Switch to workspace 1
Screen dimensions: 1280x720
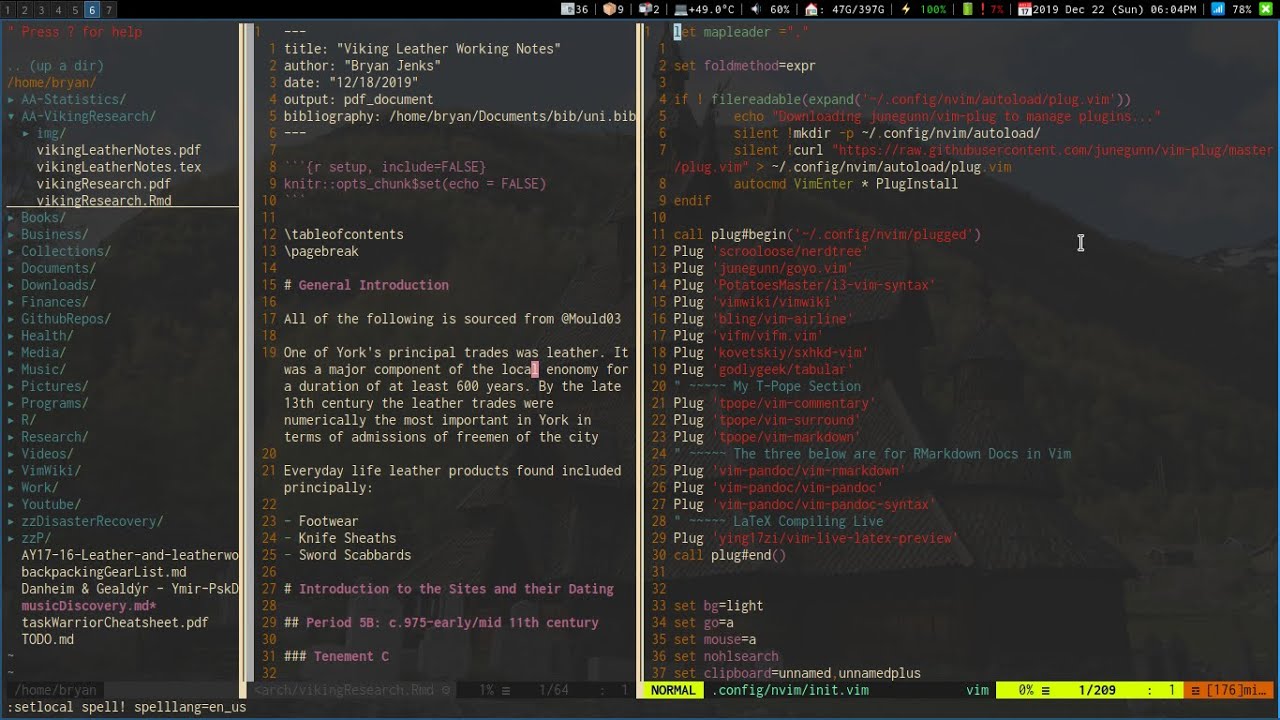(10, 10)
